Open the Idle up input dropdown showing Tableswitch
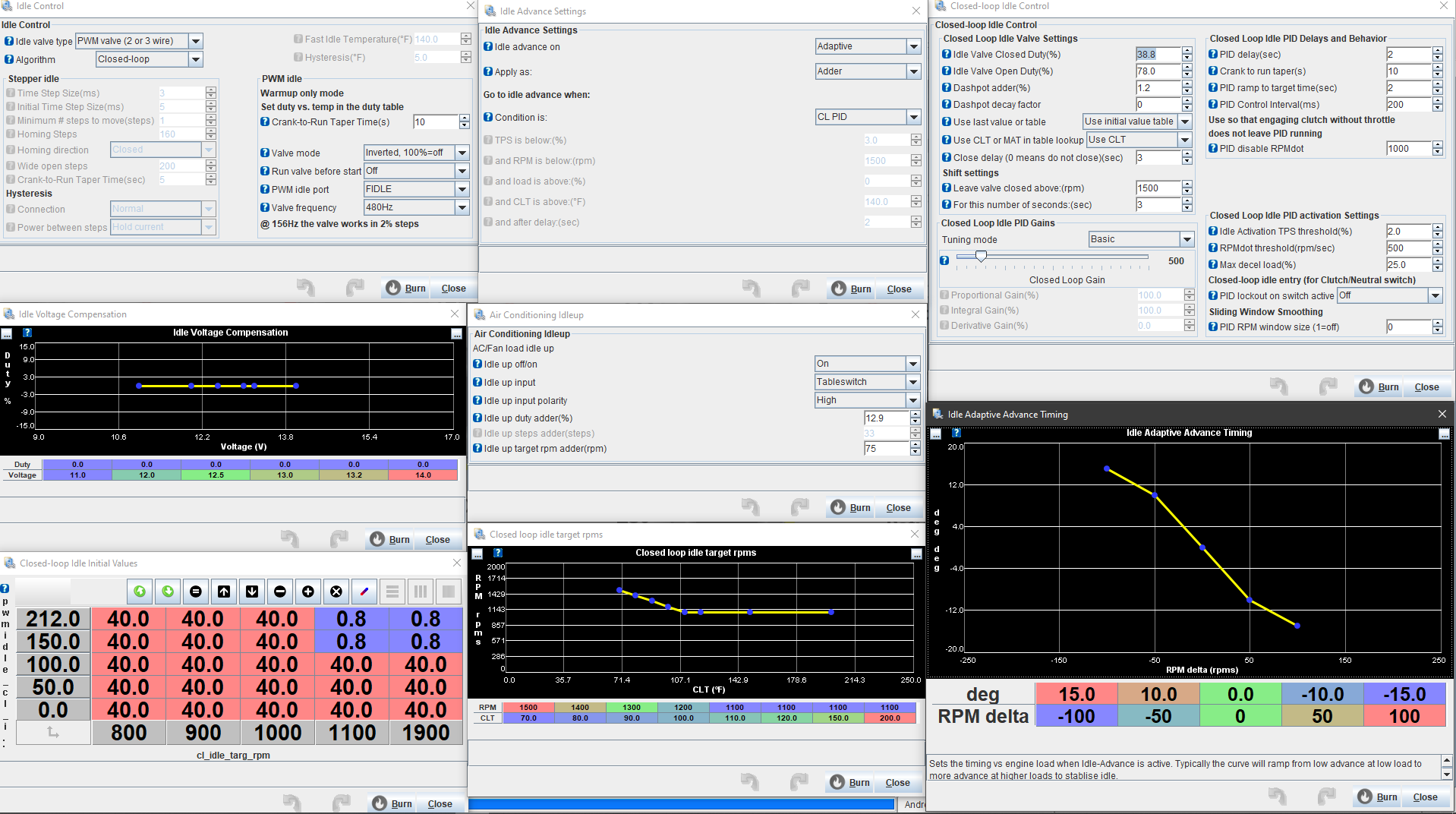Viewport: 1456px width, 814px height. [913, 382]
